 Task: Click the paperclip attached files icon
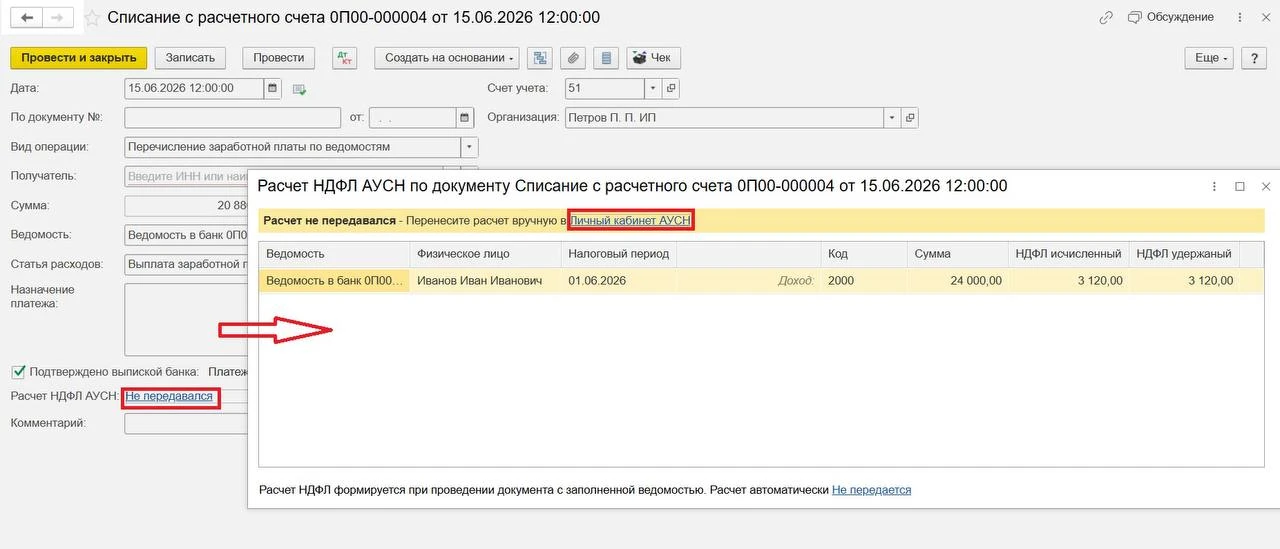pos(572,58)
